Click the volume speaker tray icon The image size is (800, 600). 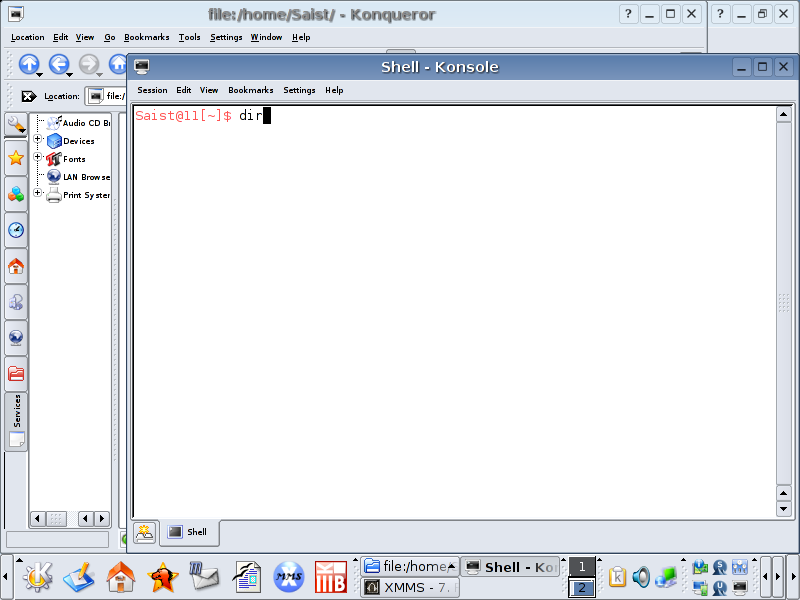[x=641, y=577]
